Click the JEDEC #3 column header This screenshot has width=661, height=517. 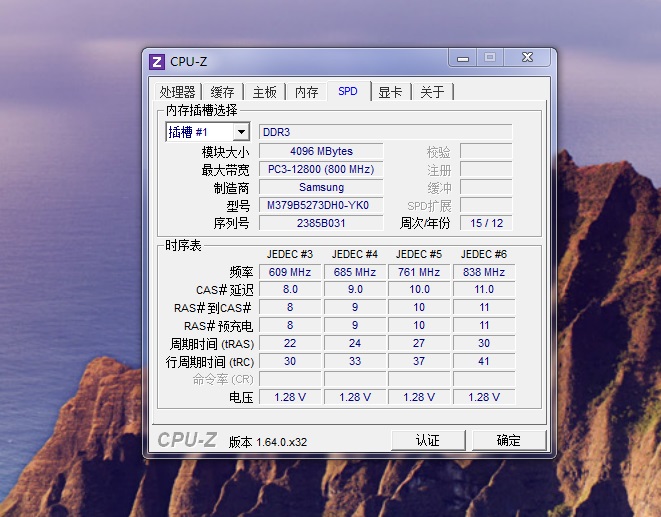[290, 254]
